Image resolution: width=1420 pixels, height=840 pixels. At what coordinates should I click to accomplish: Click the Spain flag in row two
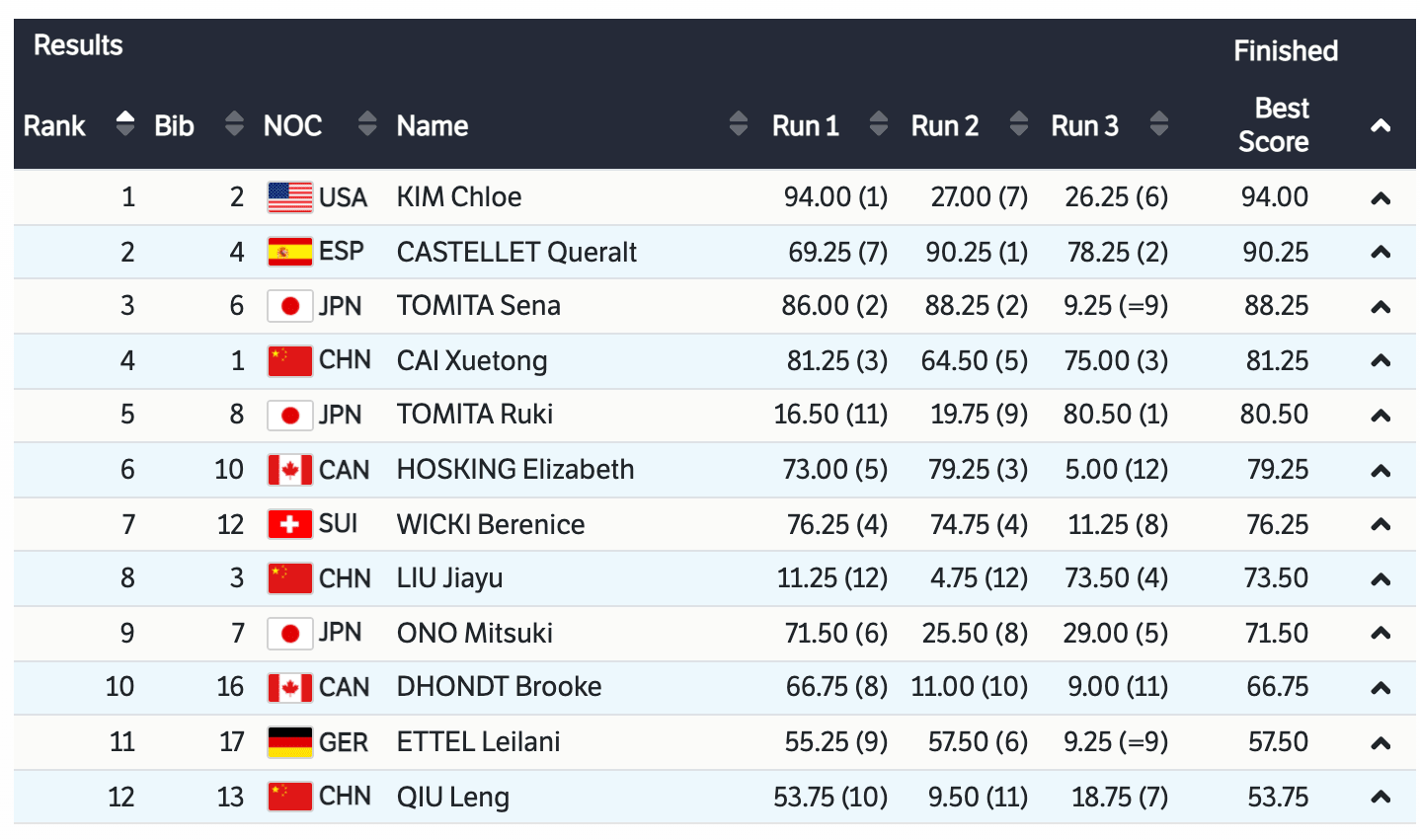click(289, 252)
